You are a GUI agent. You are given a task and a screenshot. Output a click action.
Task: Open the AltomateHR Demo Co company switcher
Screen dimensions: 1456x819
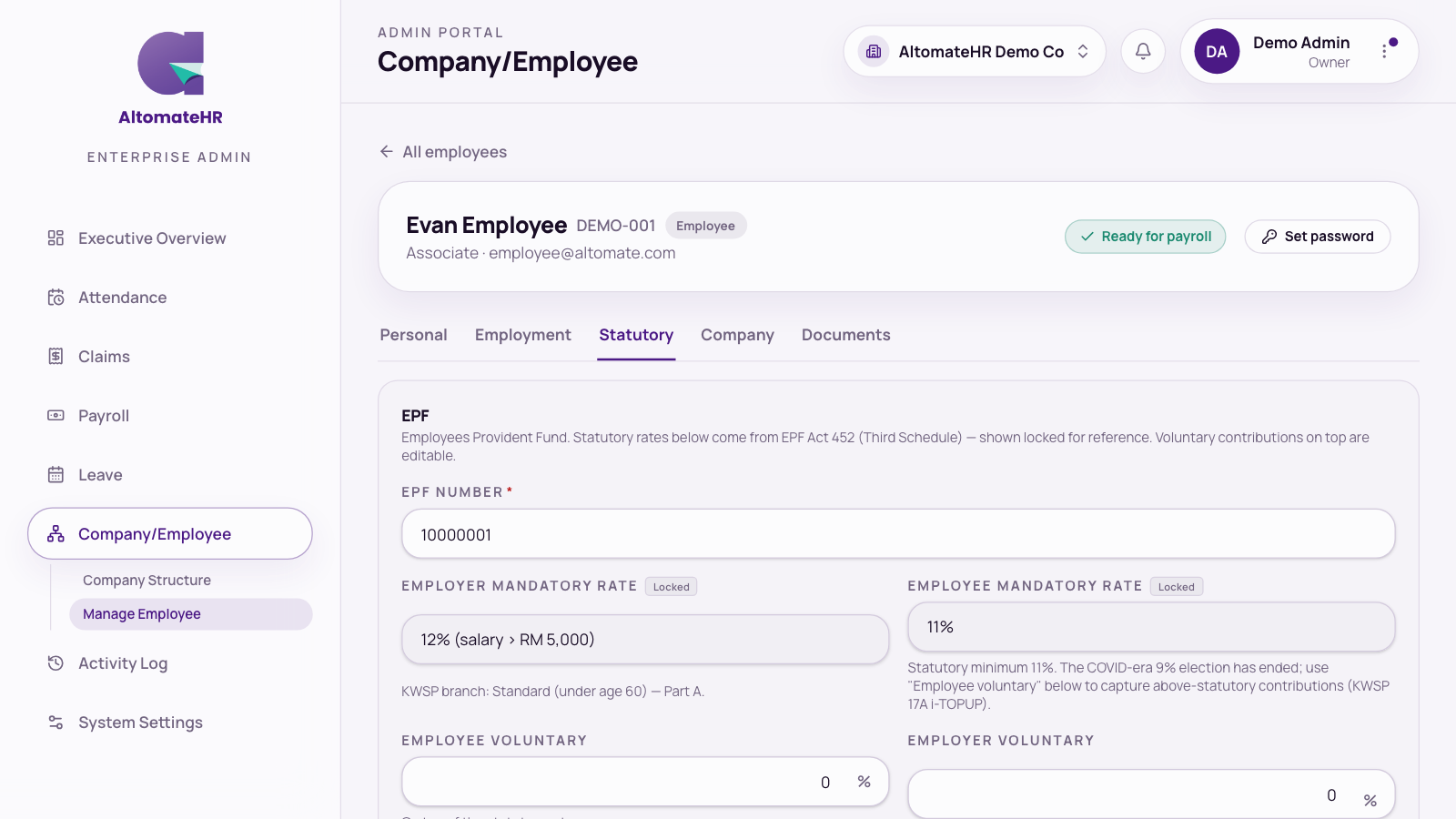tap(975, 52)
